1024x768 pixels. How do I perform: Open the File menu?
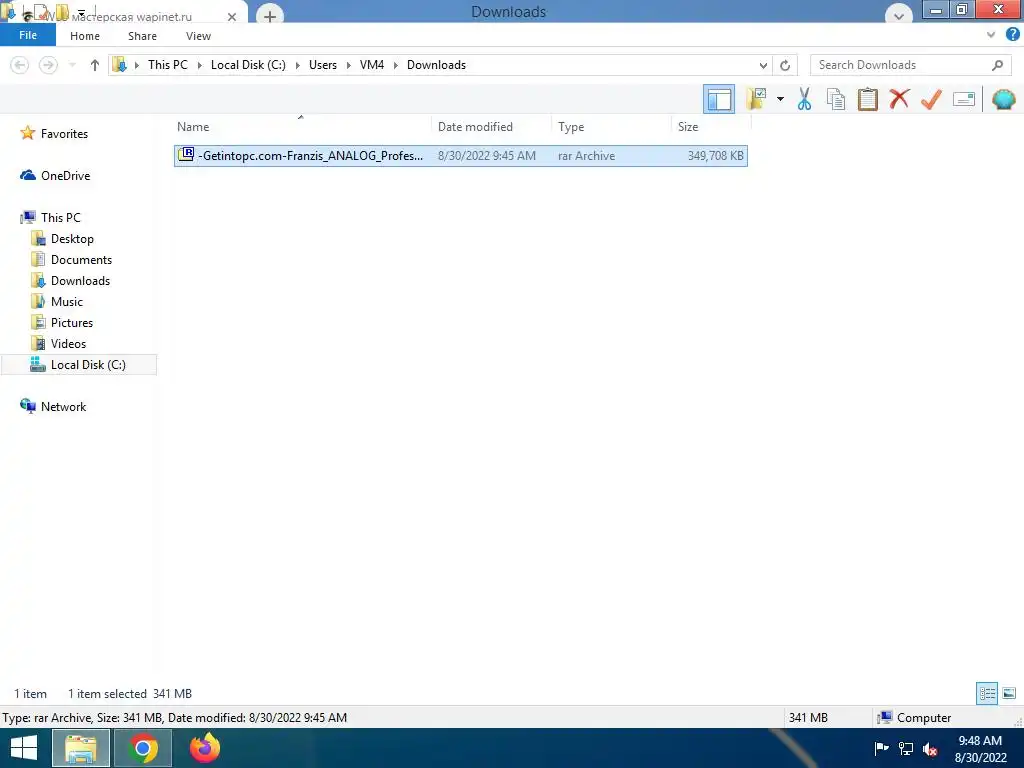pos(28,35)
